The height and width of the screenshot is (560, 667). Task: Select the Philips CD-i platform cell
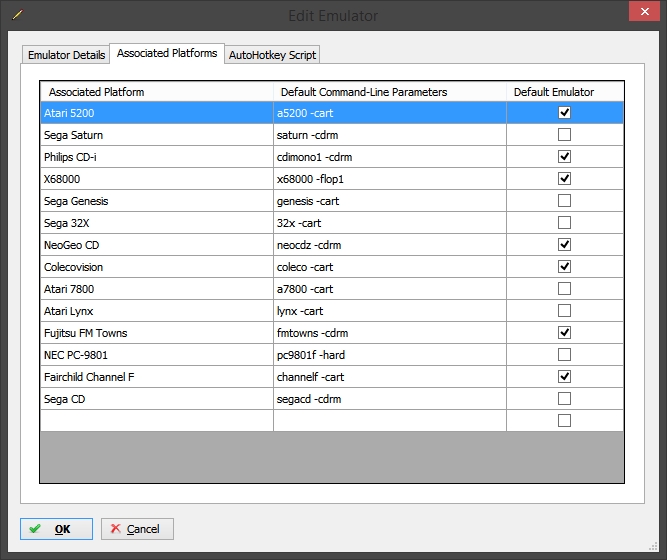(x=157, y=157)
